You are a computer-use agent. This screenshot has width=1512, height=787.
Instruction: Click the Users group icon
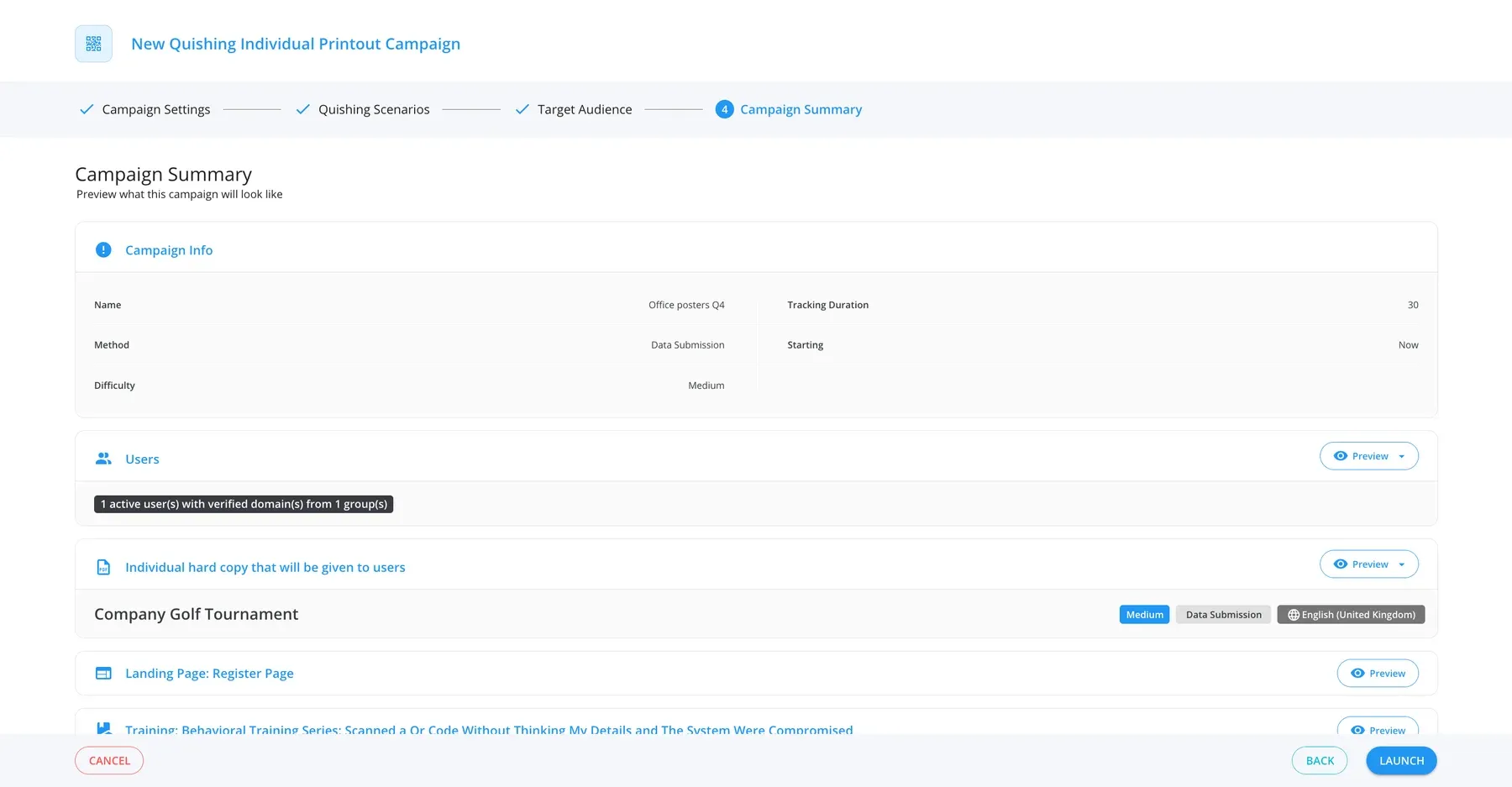tap(103, 459)
